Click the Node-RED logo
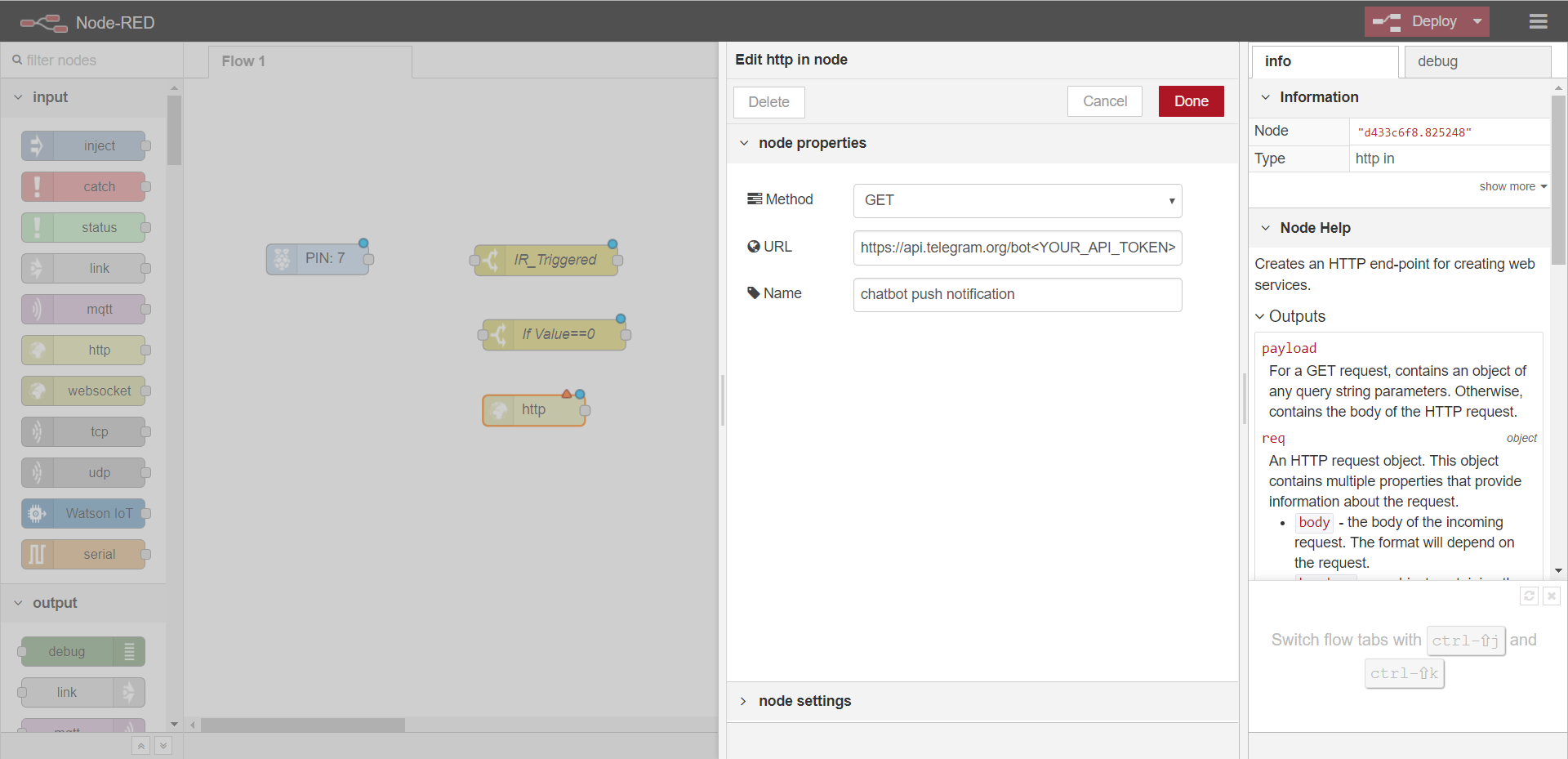 pyautogui.click(x=44, y=23)
